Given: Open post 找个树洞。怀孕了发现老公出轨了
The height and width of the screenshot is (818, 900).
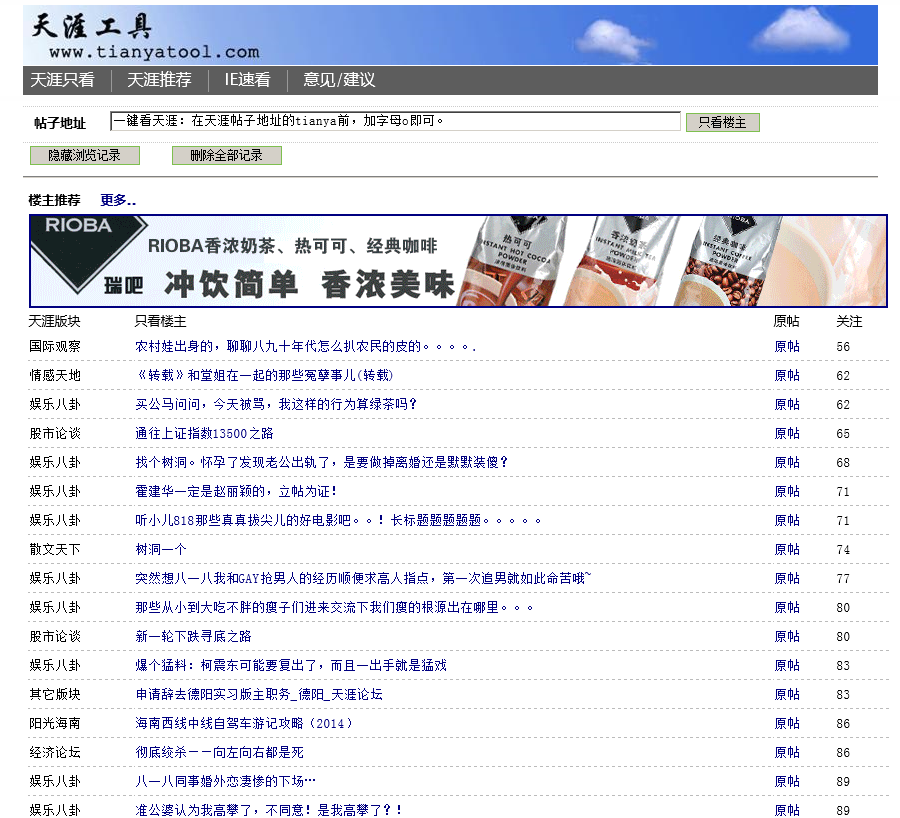Looking at the screenshot, I should [321, 463].
